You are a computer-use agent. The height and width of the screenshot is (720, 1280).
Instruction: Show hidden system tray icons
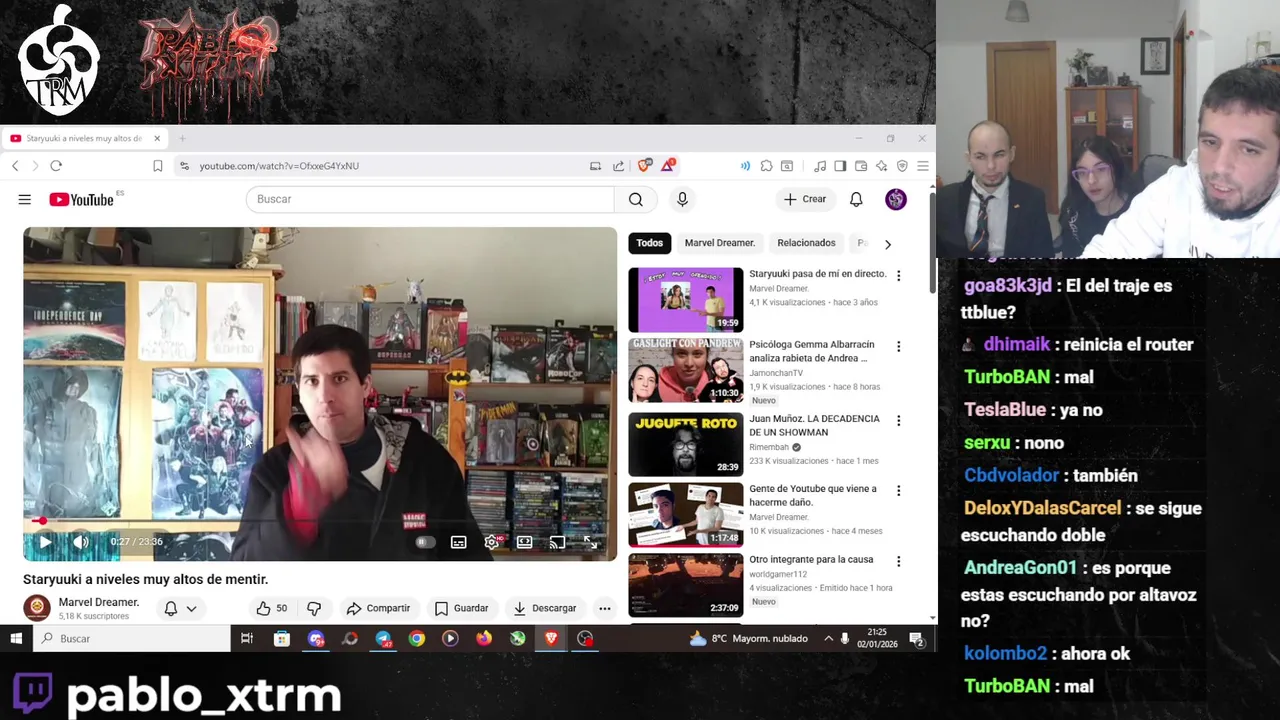[x=828, y=638]
